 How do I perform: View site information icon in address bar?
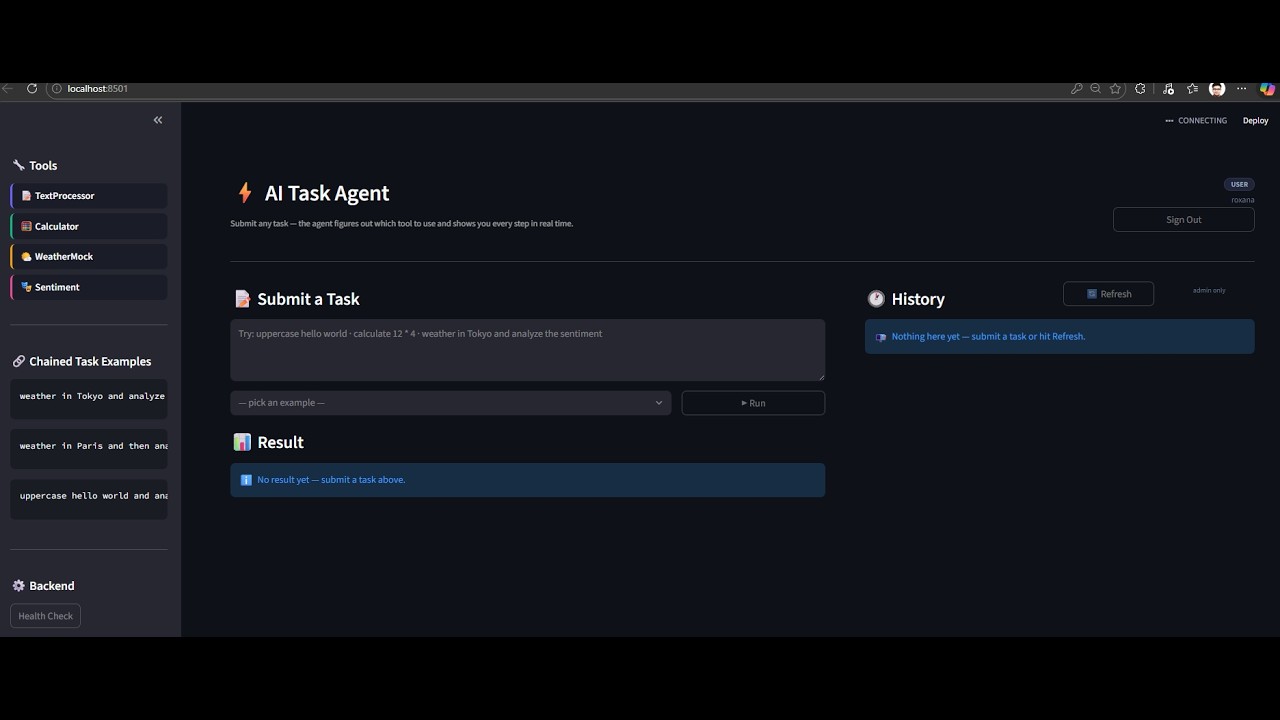[x=56, y=89]
